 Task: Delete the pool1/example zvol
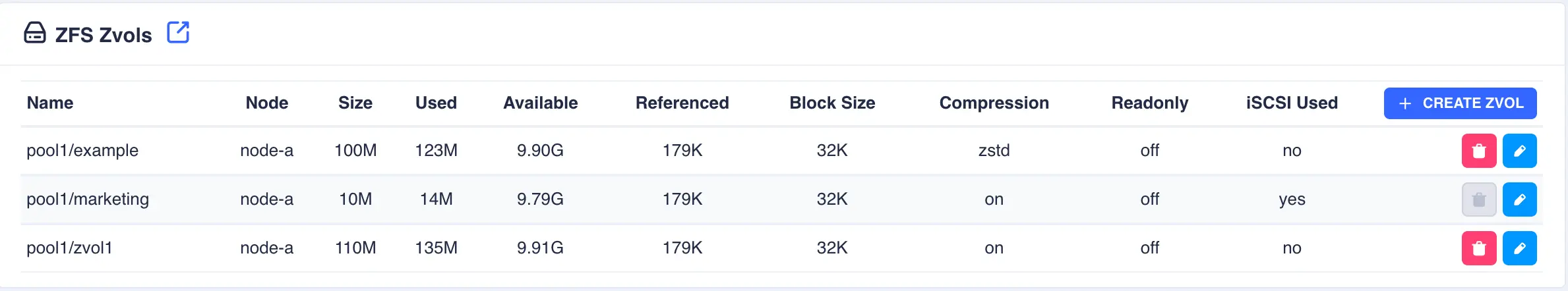(x=1479, y=151)
